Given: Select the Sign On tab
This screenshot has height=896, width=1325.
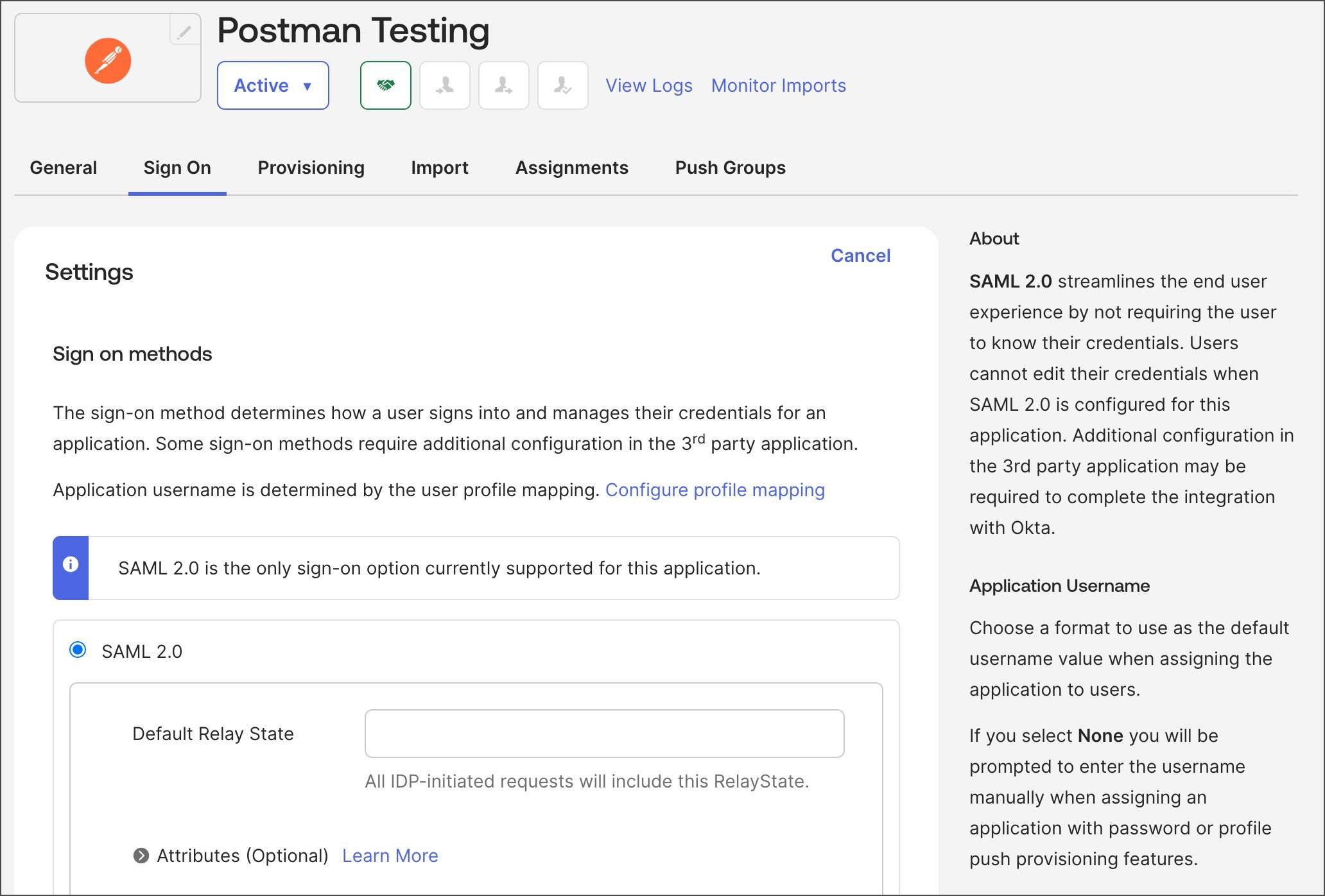Looking at the screenshot, I should pos(177,168).
